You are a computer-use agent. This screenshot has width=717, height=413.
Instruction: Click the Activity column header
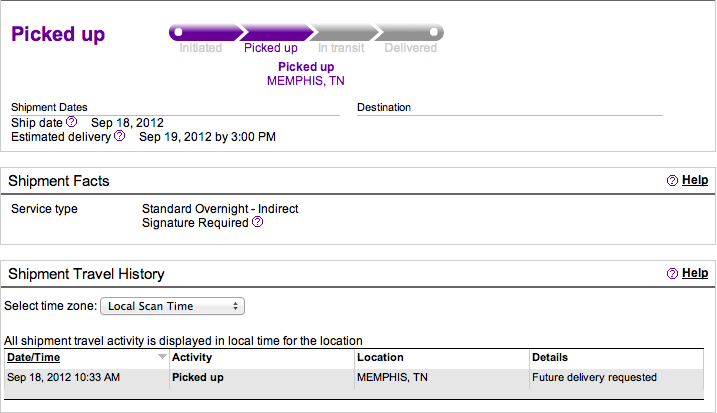point(192,357)
